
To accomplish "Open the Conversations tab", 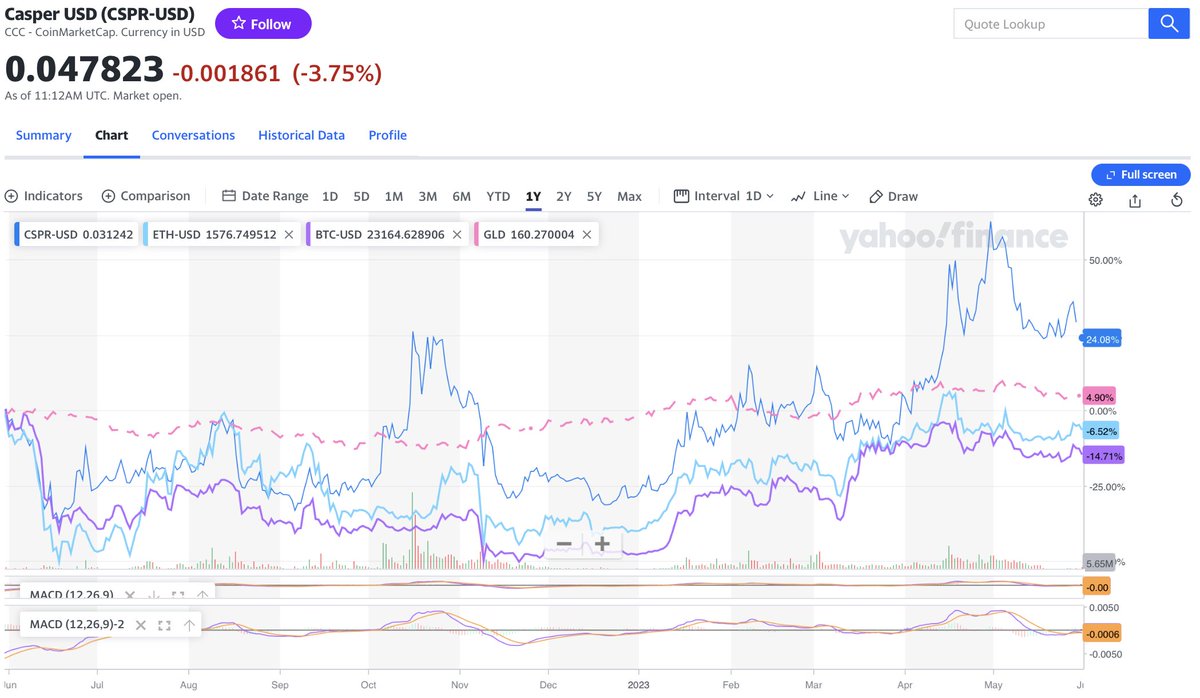I will pos(193,135).
